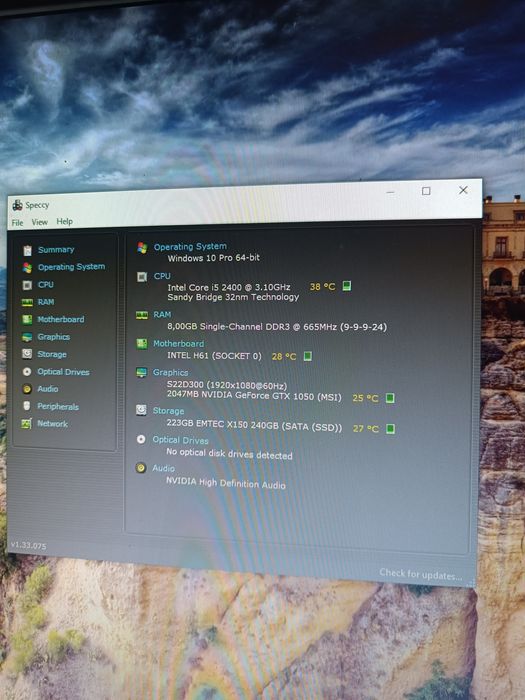Click the Storage hard drive sidebar icon

[27, 354]
